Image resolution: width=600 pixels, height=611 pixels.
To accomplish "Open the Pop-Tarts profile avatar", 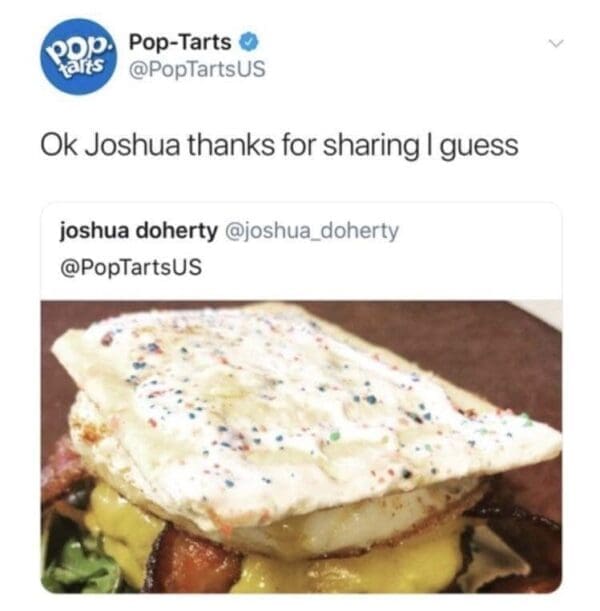I will click(x=78, y=57).
